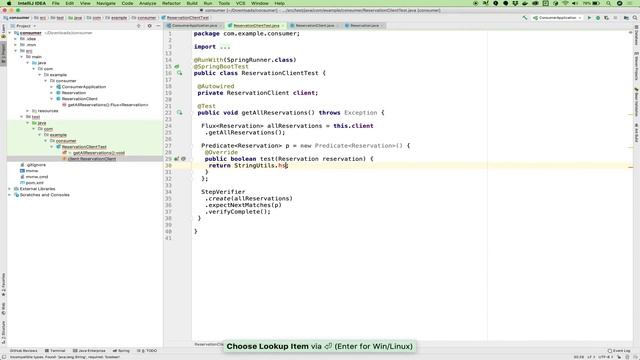
Task: Click the run test gutter icon at line 22
Action: (179, 113)
